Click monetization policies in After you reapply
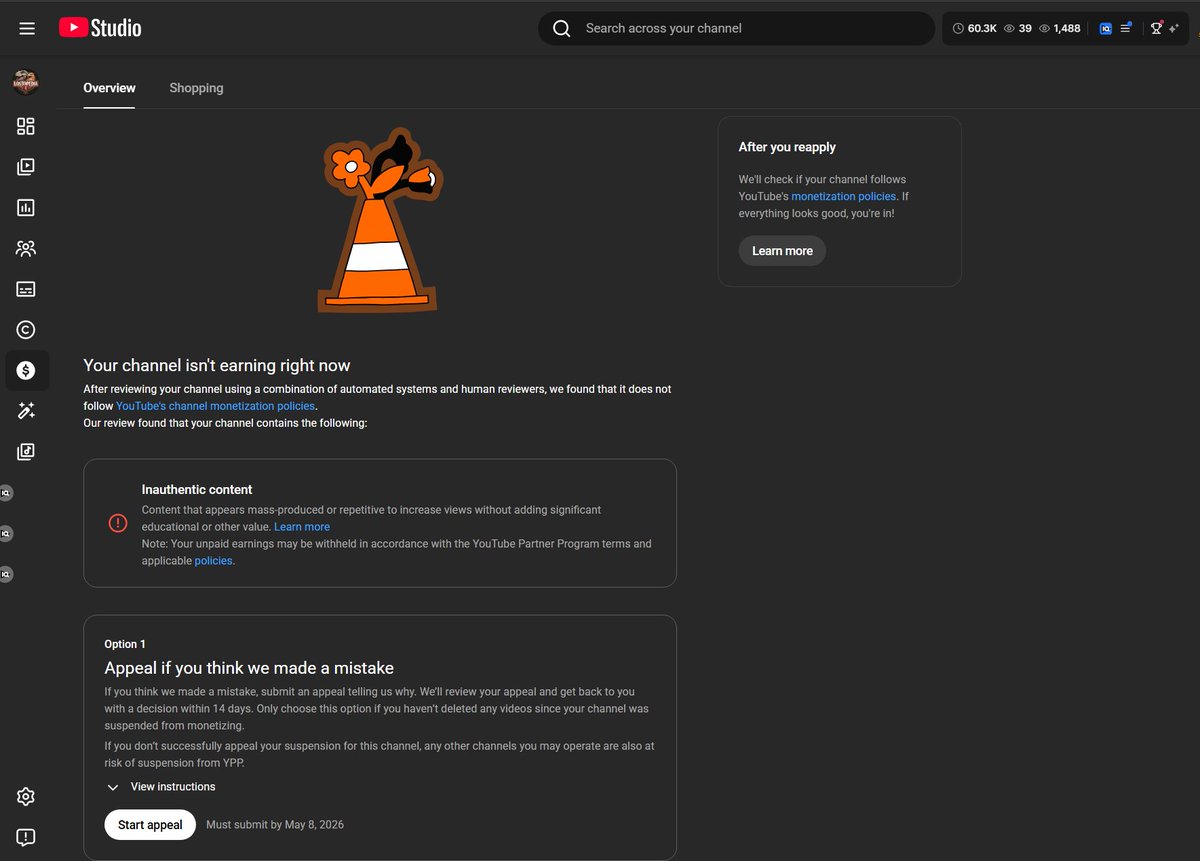1200x861 pixels. pos(843,196)
